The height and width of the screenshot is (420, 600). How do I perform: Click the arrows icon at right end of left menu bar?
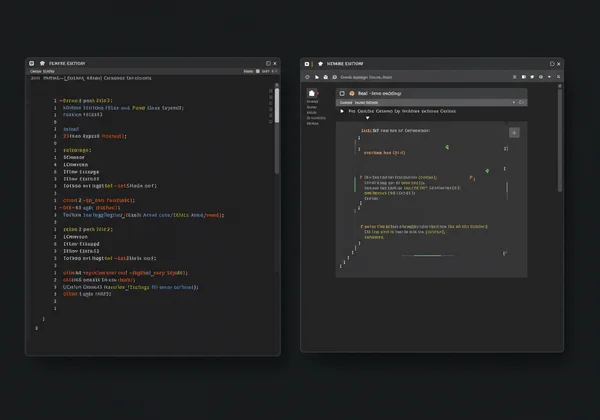[274, 71]
